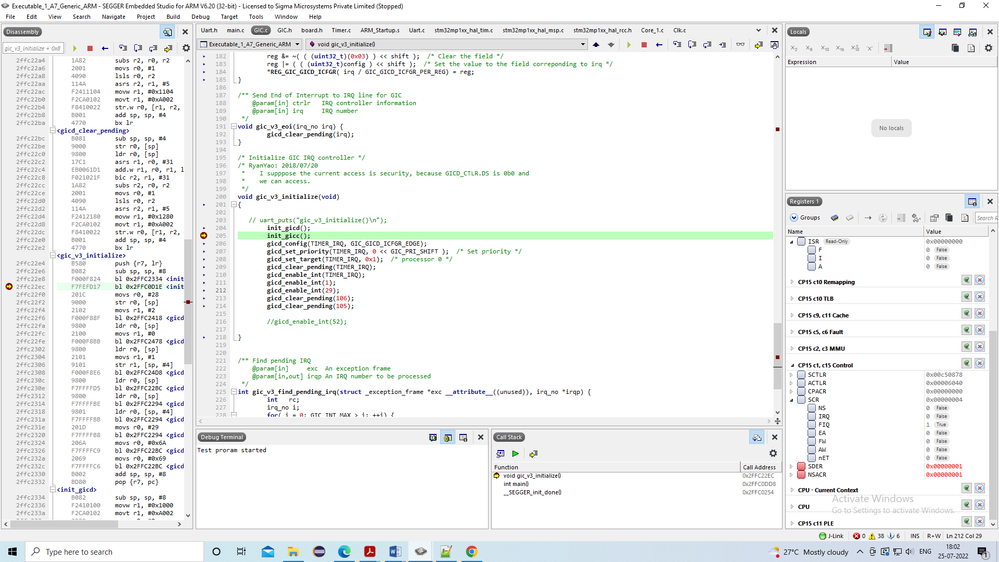Open Disassembly panel settings gear

coord(186,48)
